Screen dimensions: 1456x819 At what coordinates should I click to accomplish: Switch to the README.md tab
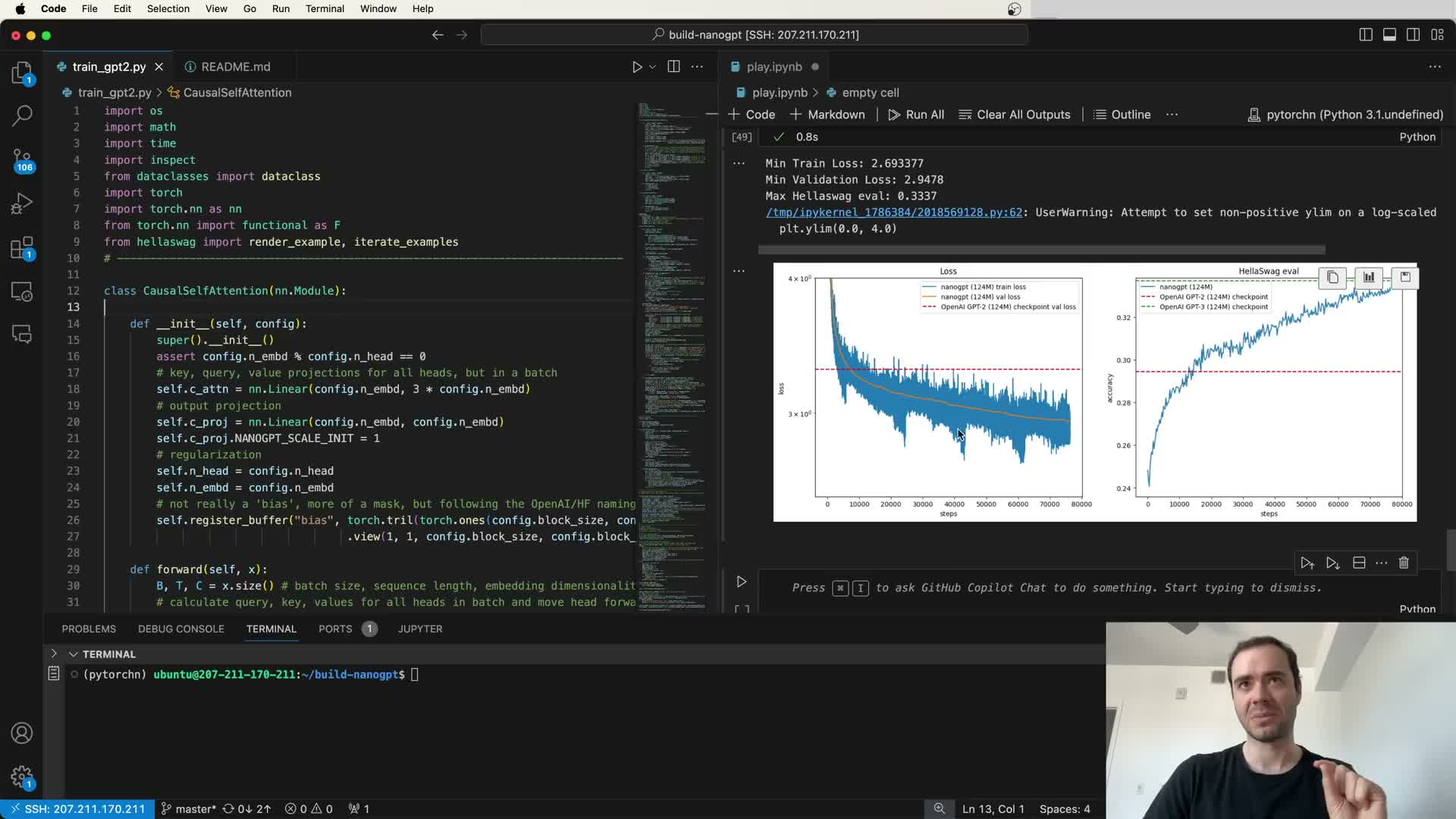point(235,67)
